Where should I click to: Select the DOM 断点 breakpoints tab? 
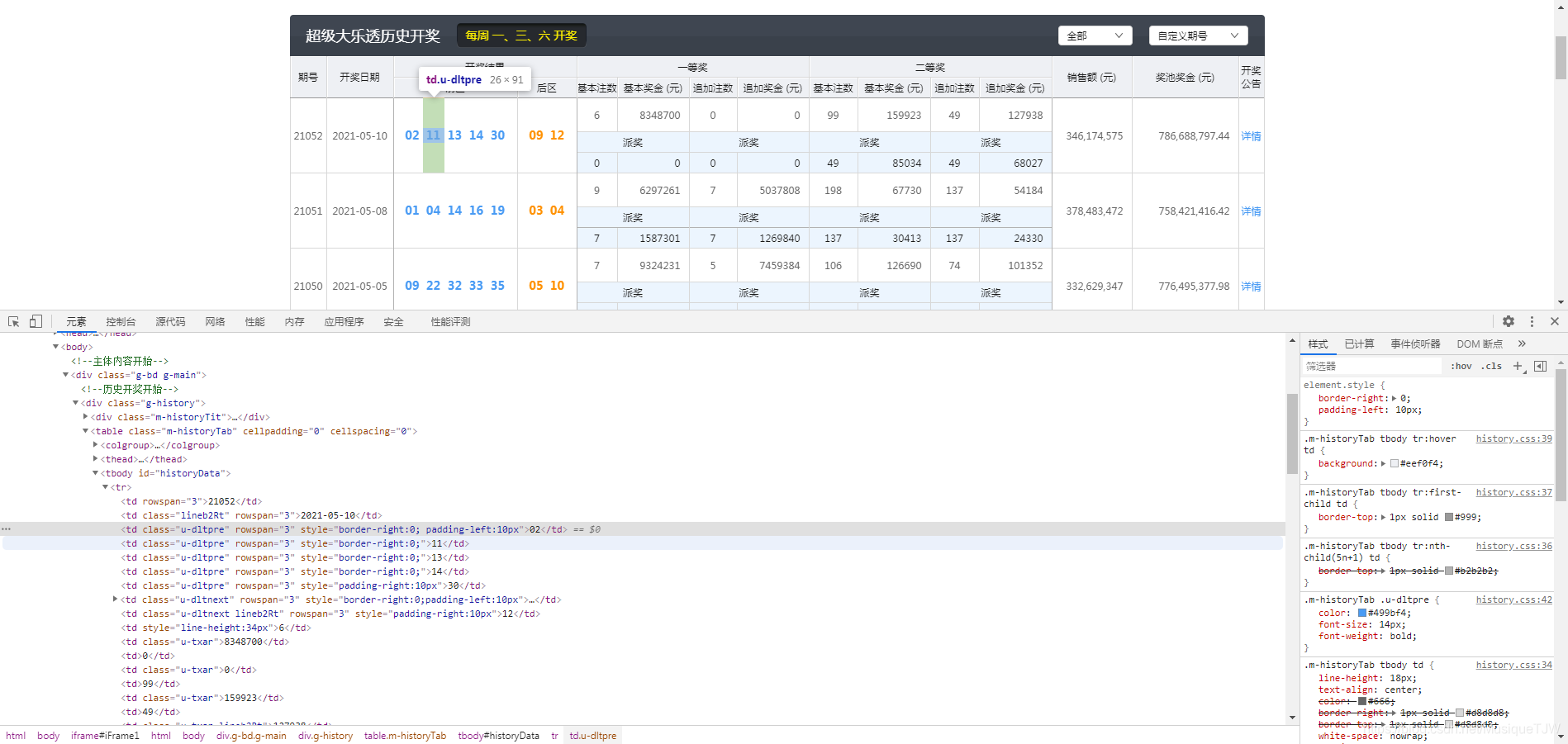(1480, 344)
